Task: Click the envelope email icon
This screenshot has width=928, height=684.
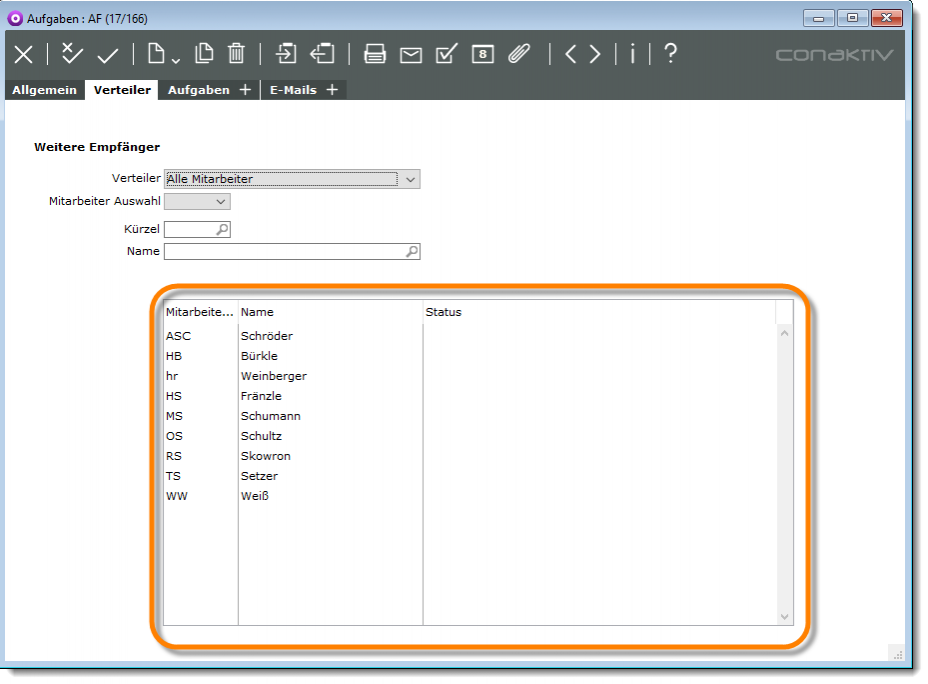Action: coord(411,55)
